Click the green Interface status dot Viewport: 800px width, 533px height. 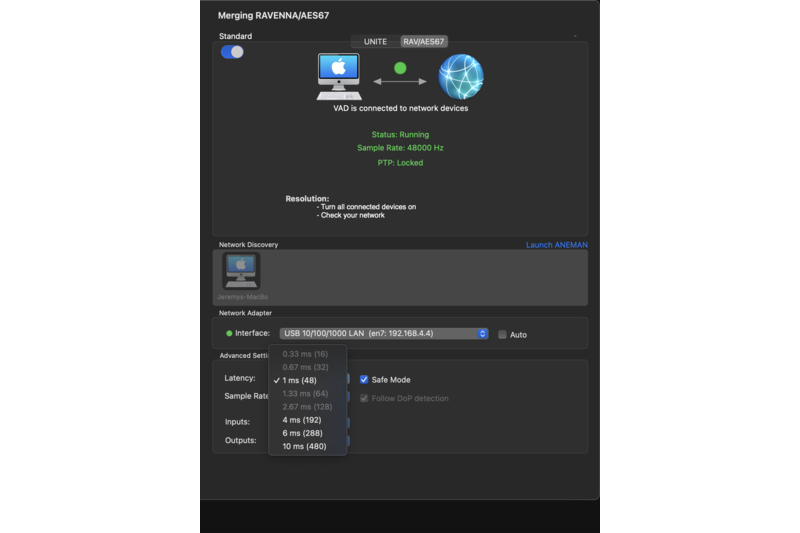229,334
